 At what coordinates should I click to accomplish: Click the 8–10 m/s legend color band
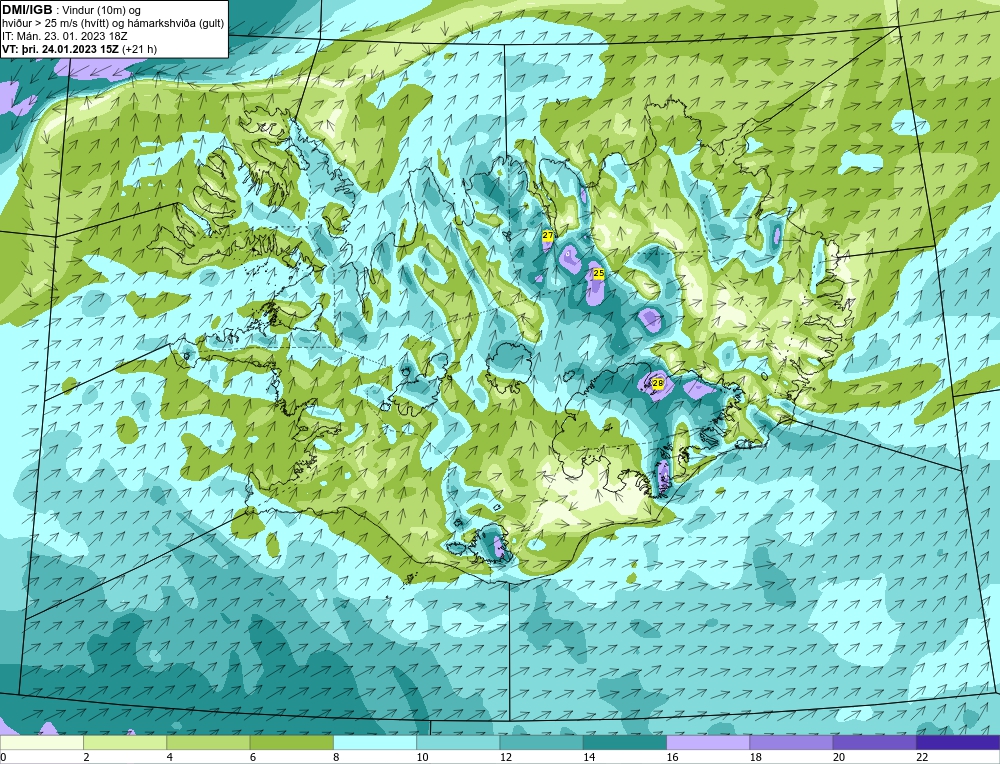[375, 743]
